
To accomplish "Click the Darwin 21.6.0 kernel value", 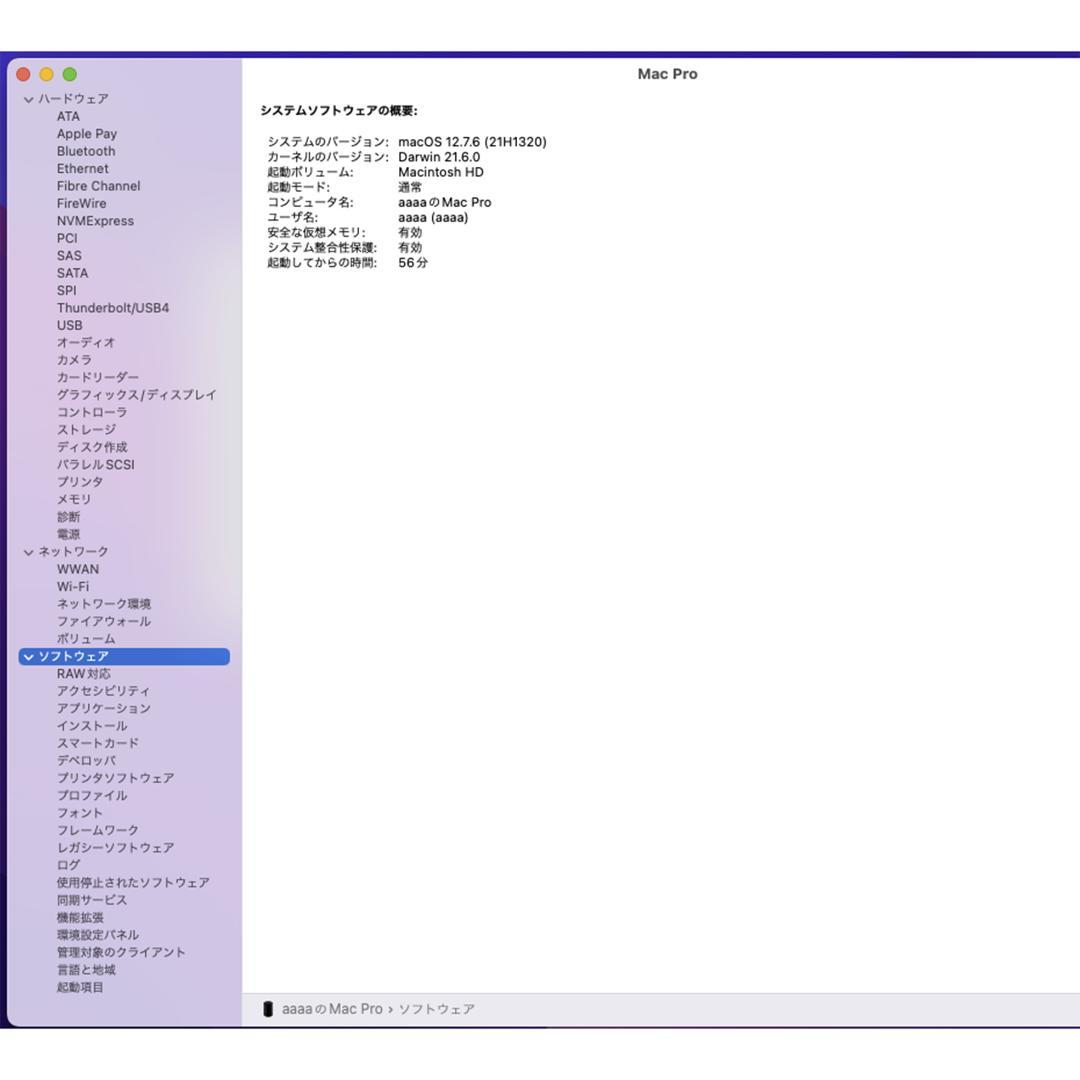I will tap(439, 157).
